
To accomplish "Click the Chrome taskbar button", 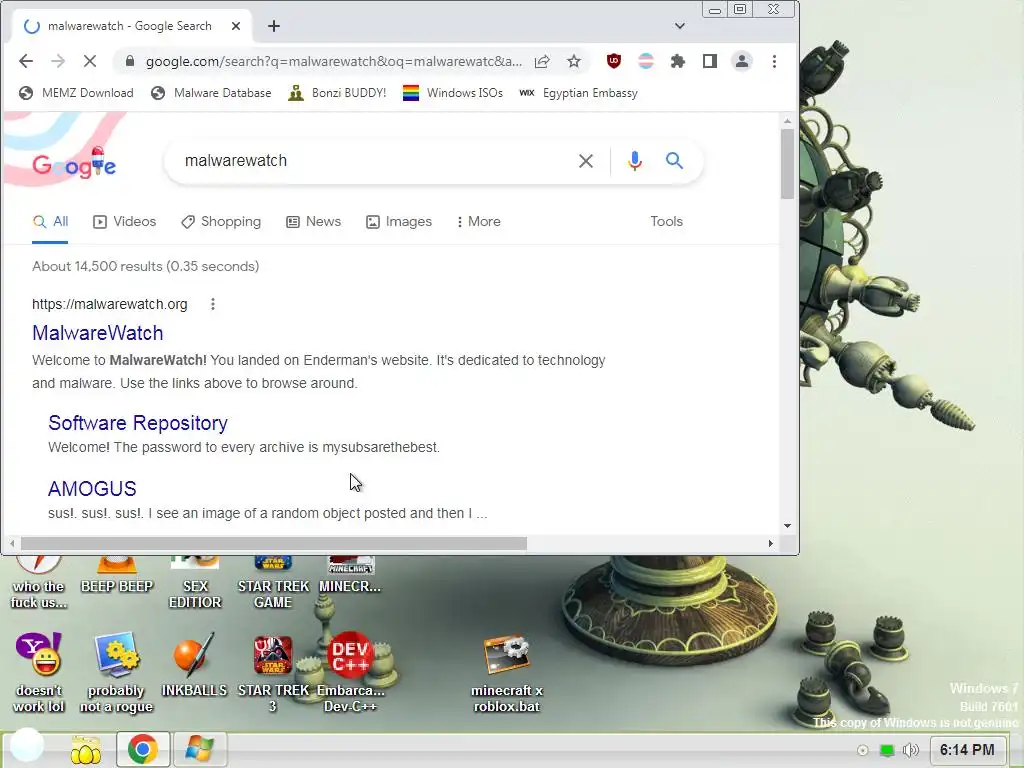I will (143, 749).
